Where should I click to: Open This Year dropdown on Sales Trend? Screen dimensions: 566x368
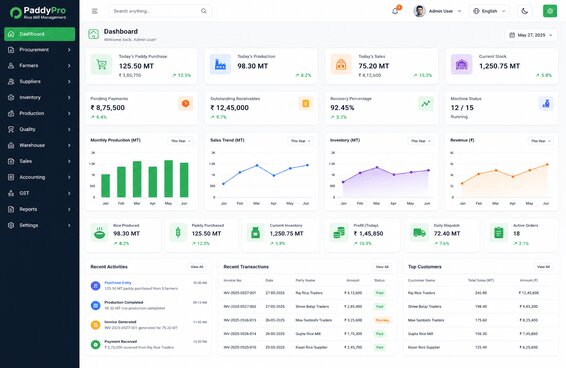pyautogui.click(x=301, y=141)
